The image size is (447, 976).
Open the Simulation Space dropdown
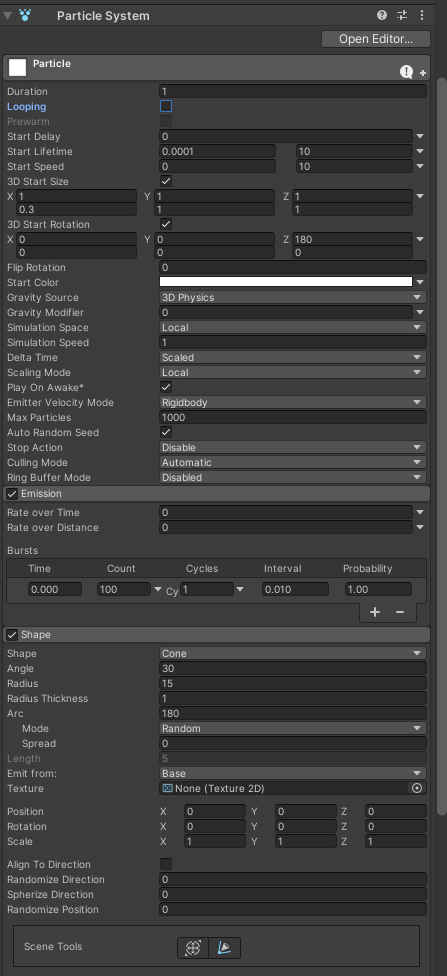(293, 327)
